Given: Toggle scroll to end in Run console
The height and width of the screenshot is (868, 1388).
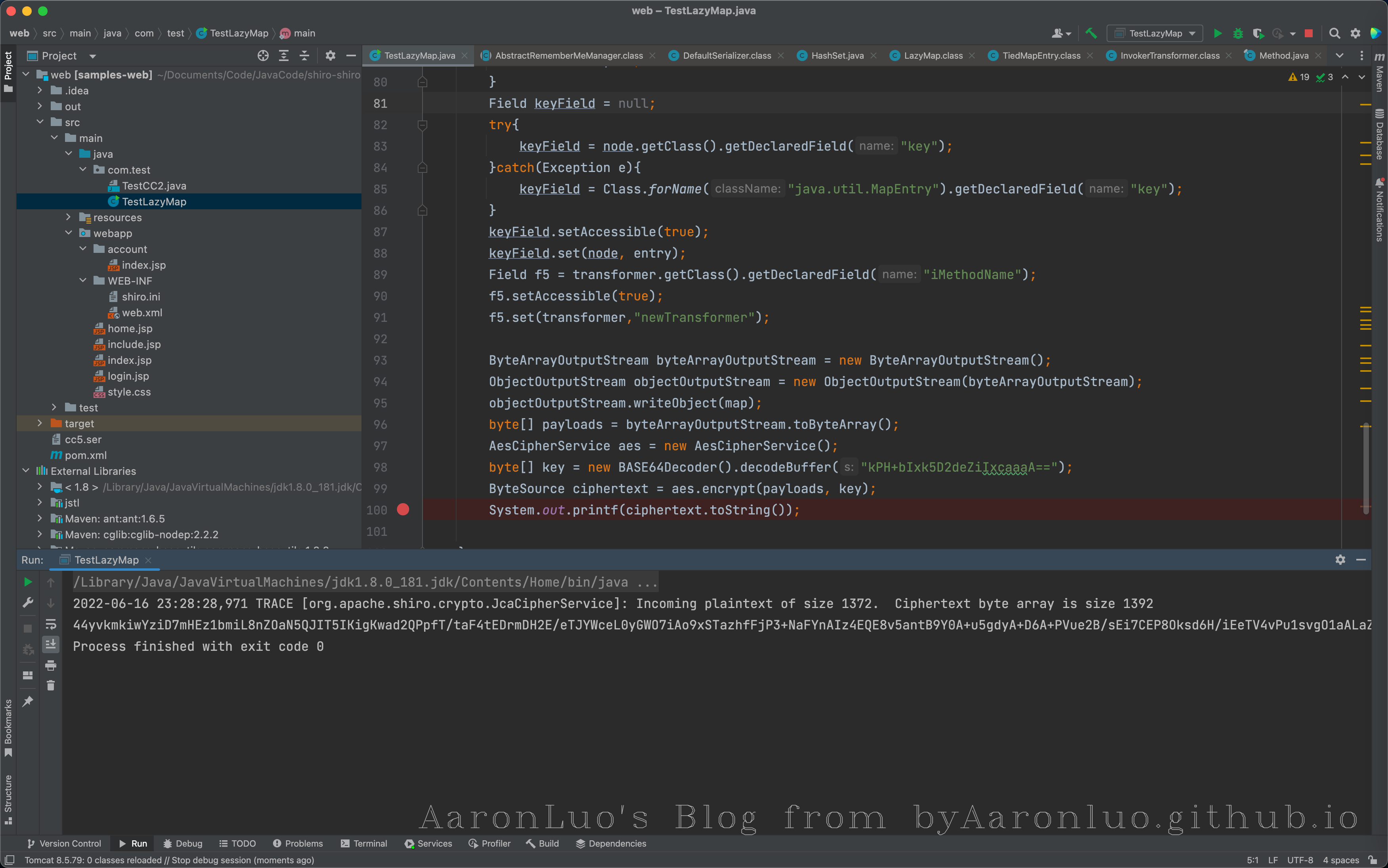Looking at the screenshot, I should [x=50, y=645].
